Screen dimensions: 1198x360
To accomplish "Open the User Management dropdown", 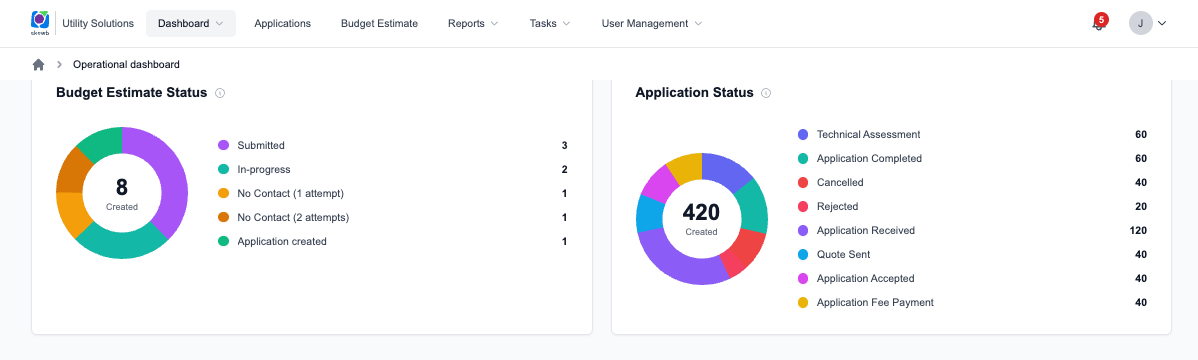I will [652, 24].
